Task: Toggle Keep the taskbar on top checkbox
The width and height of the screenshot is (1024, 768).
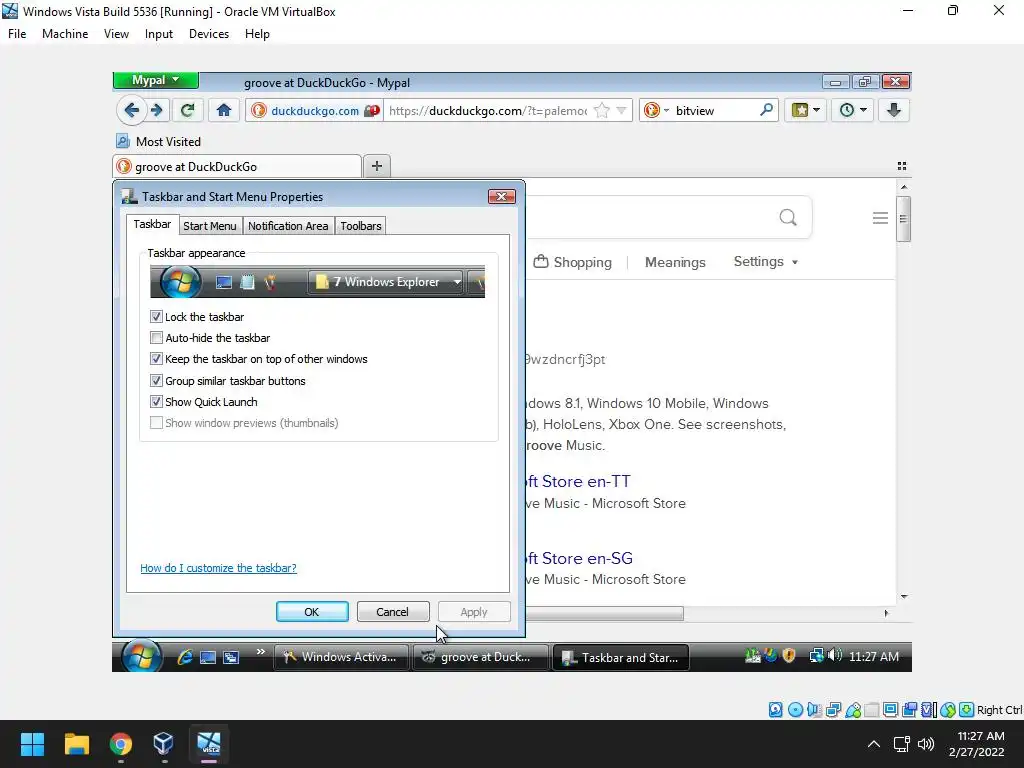Action: click(x=156, y=359)
